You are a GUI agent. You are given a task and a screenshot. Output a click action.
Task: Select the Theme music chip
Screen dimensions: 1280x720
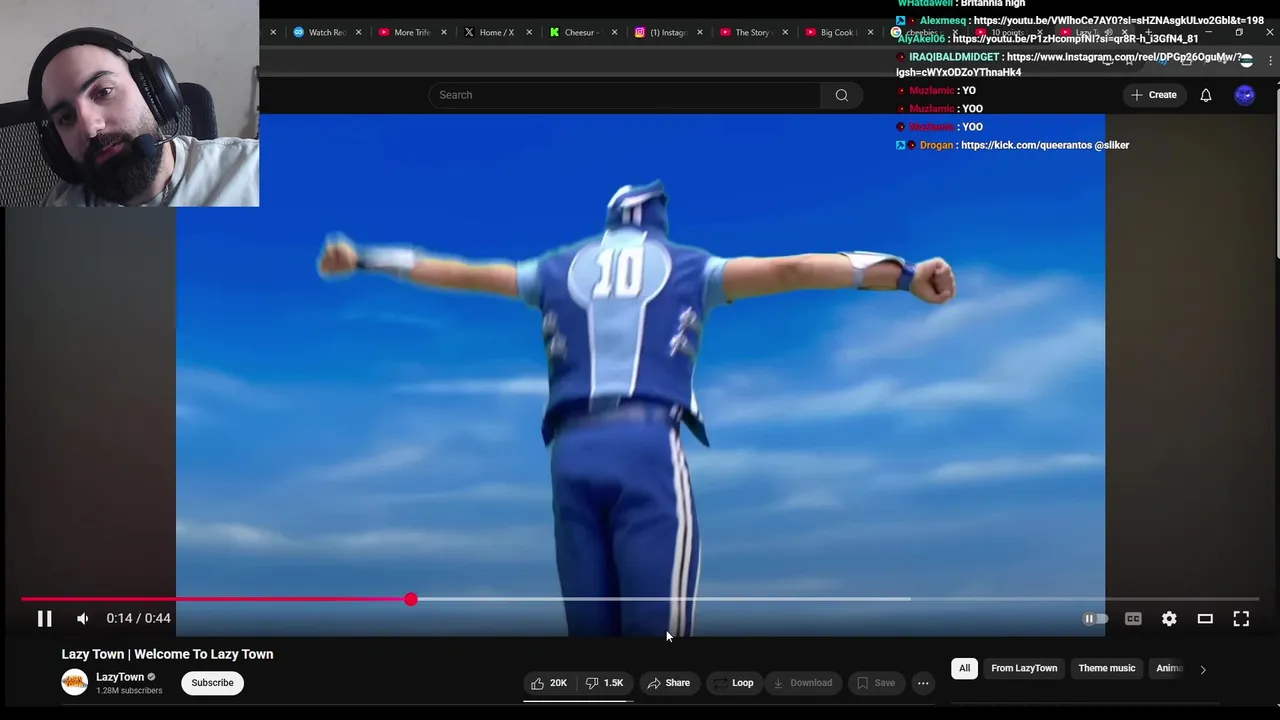click(x=1107, y=668)
